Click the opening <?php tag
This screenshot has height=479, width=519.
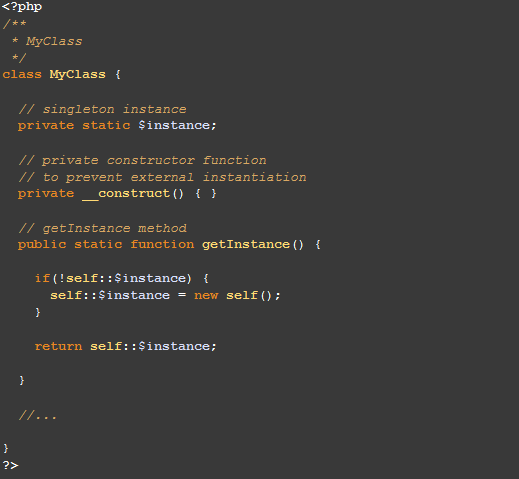click(22, 7)
